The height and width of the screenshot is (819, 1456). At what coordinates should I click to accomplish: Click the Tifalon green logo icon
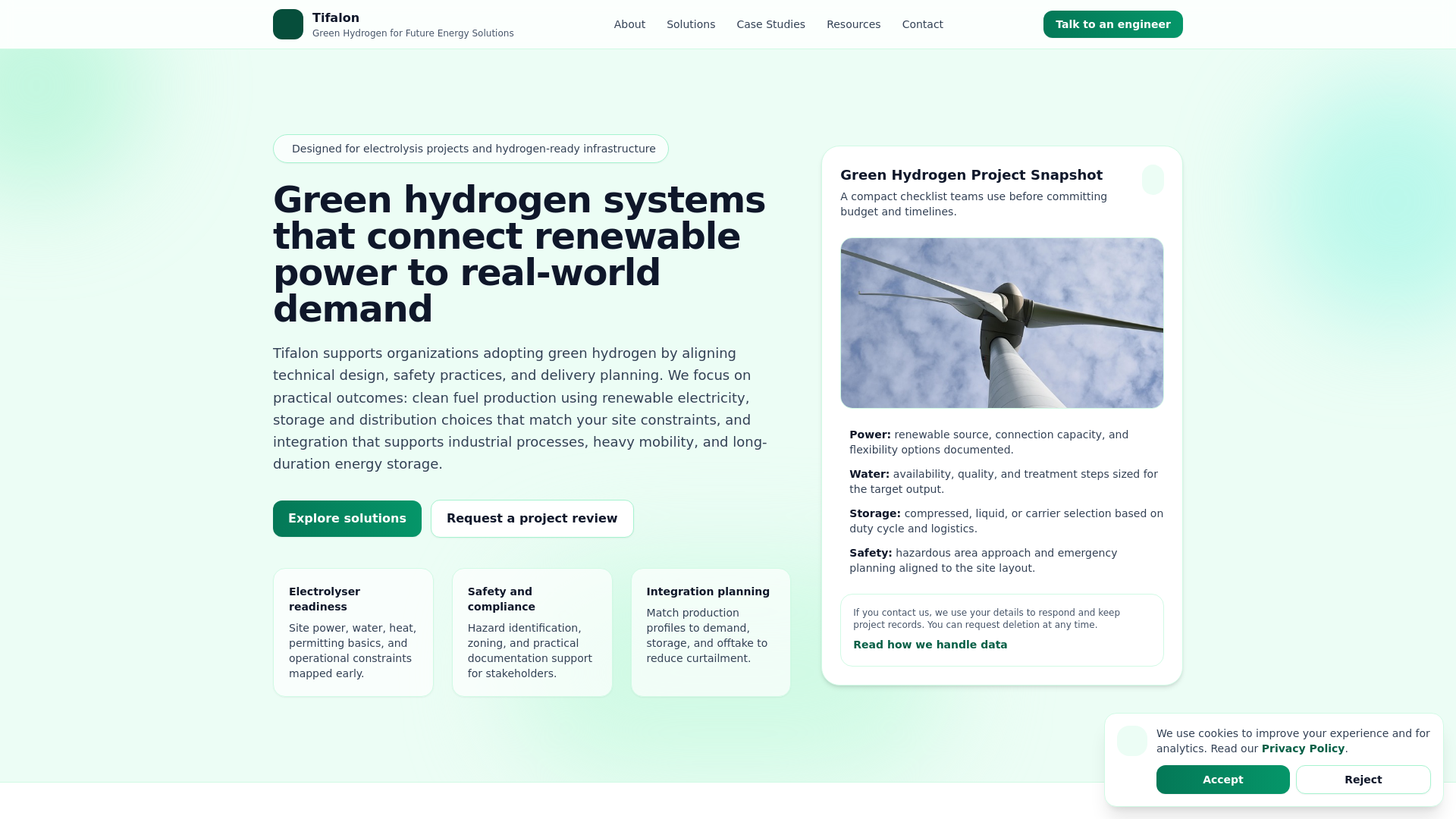pyautogui.click(x=288, y=24)
